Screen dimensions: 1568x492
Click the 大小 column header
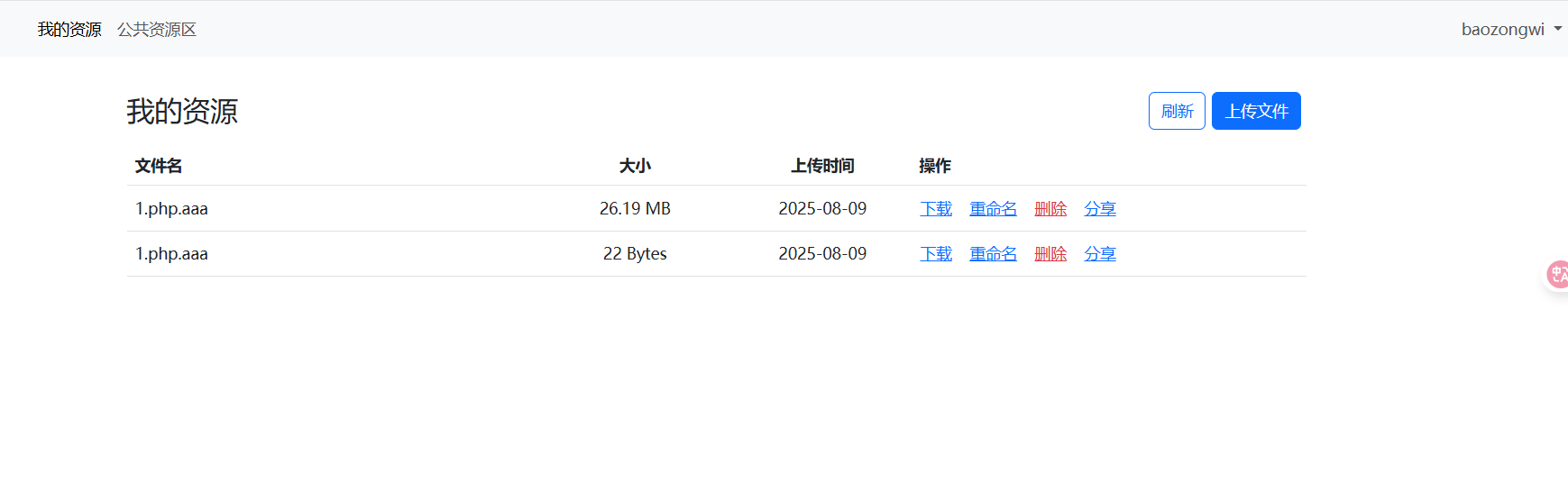point(635,166)
